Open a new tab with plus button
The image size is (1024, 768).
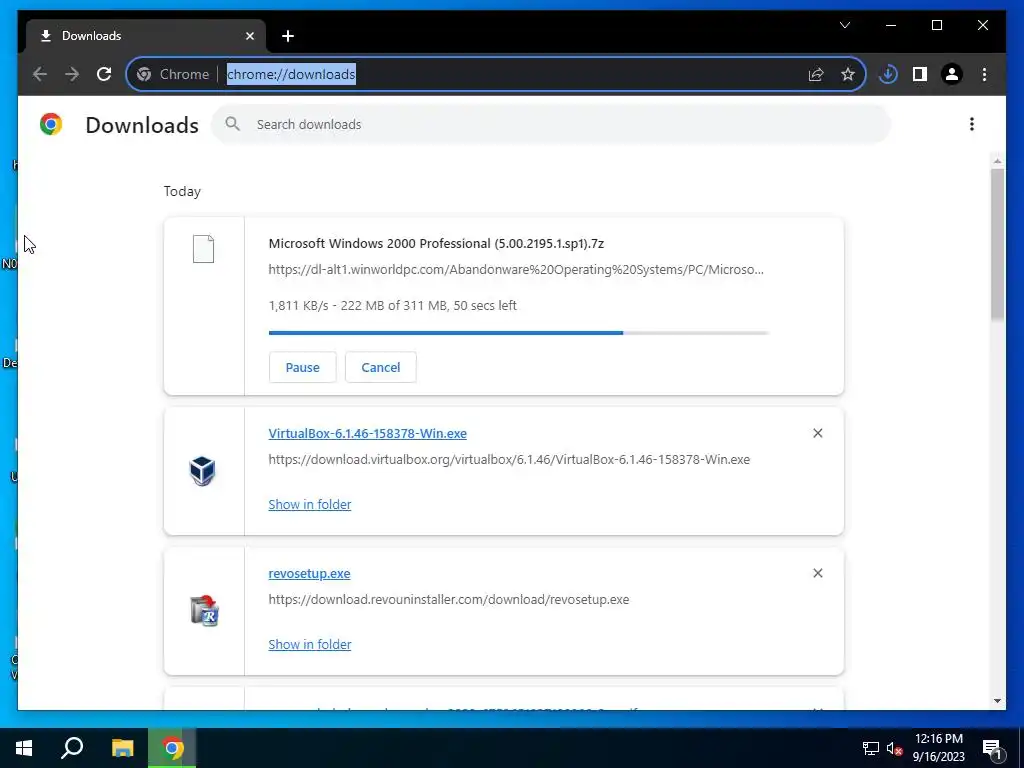coord(288,36)
